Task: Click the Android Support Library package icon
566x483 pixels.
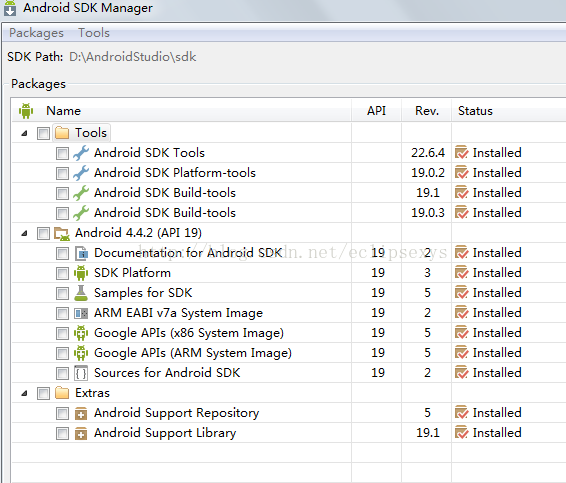Action: [81, 433]
